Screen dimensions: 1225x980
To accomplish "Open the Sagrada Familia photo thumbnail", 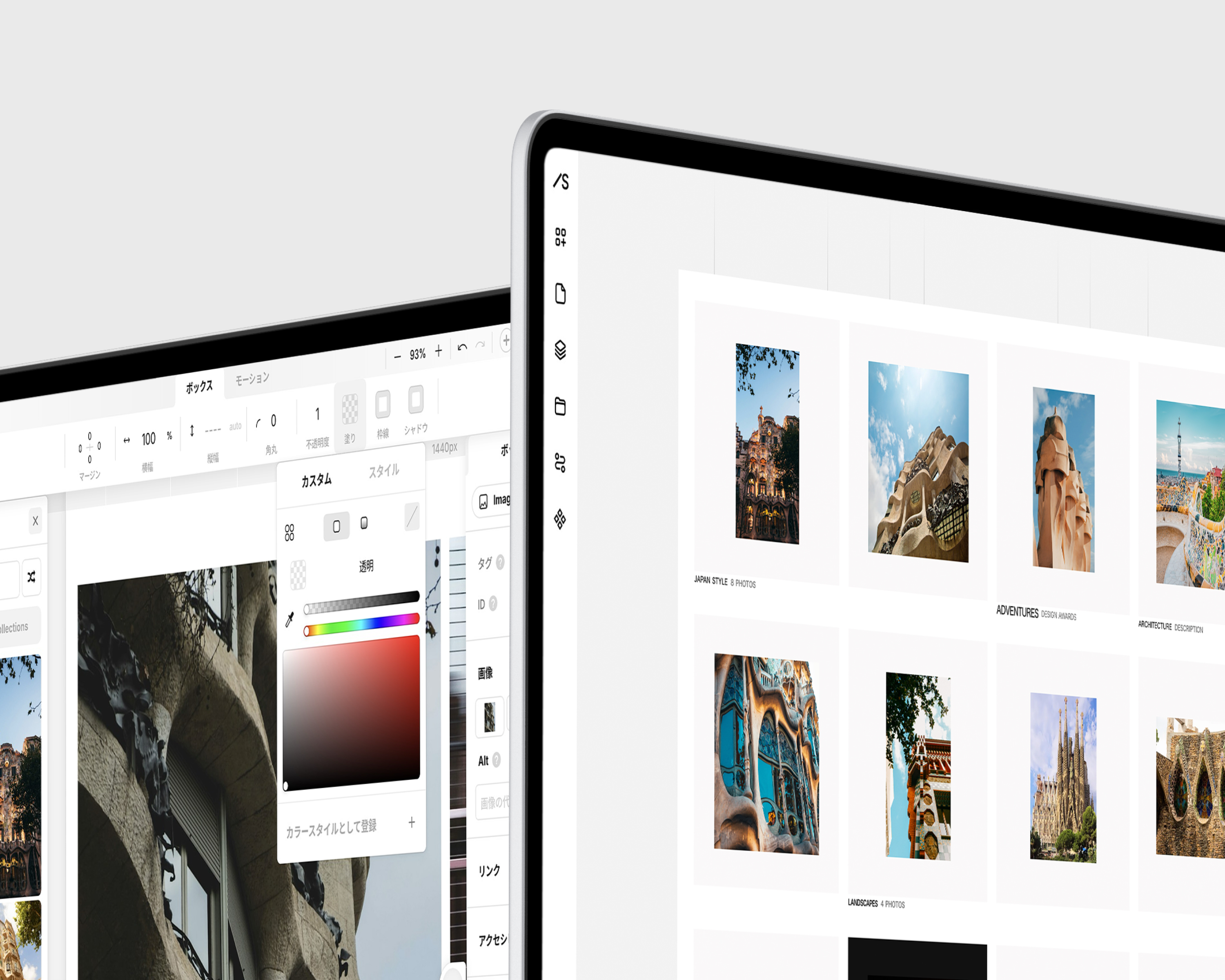I will [1063, 777].
